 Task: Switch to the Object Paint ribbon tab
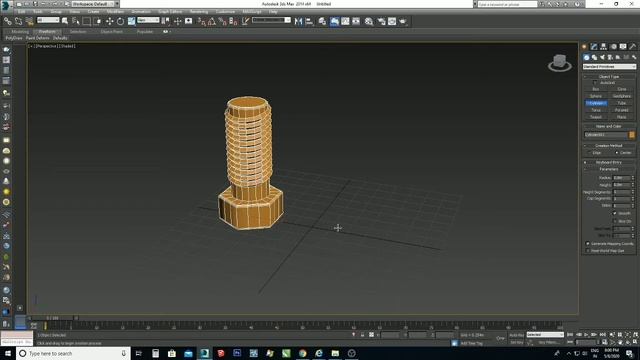tap(111, 32)
